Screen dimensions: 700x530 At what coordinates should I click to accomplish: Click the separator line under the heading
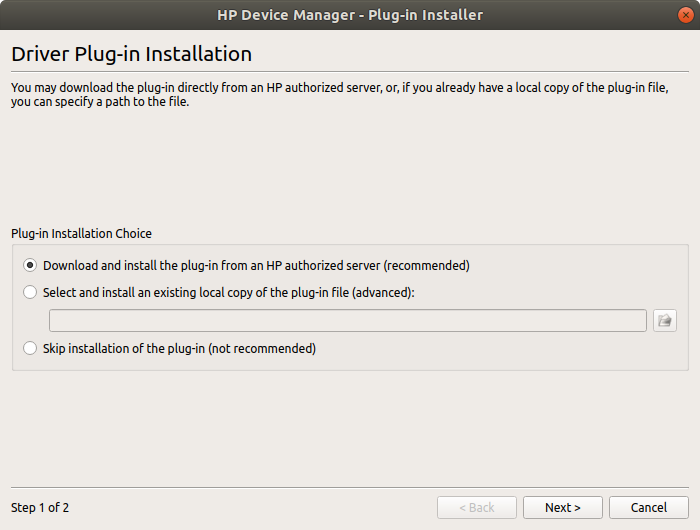tap(350, 72)
